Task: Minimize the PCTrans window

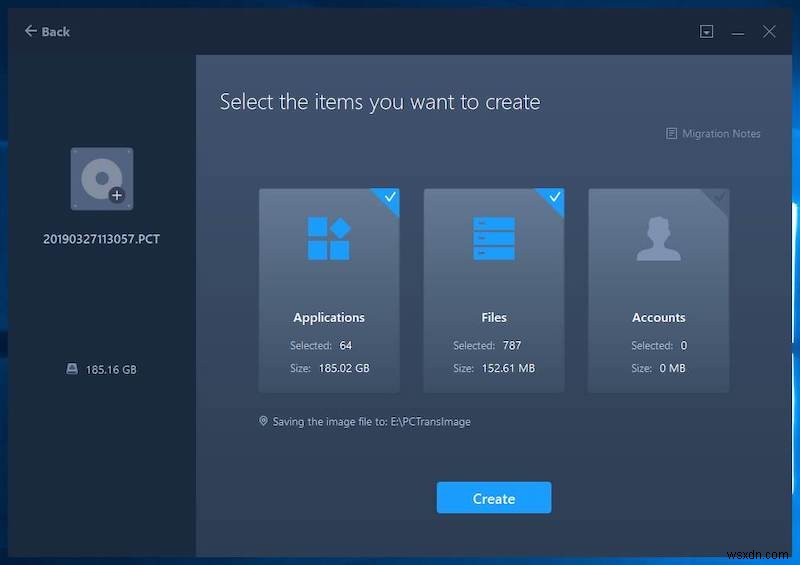Action: coord(738,33)
